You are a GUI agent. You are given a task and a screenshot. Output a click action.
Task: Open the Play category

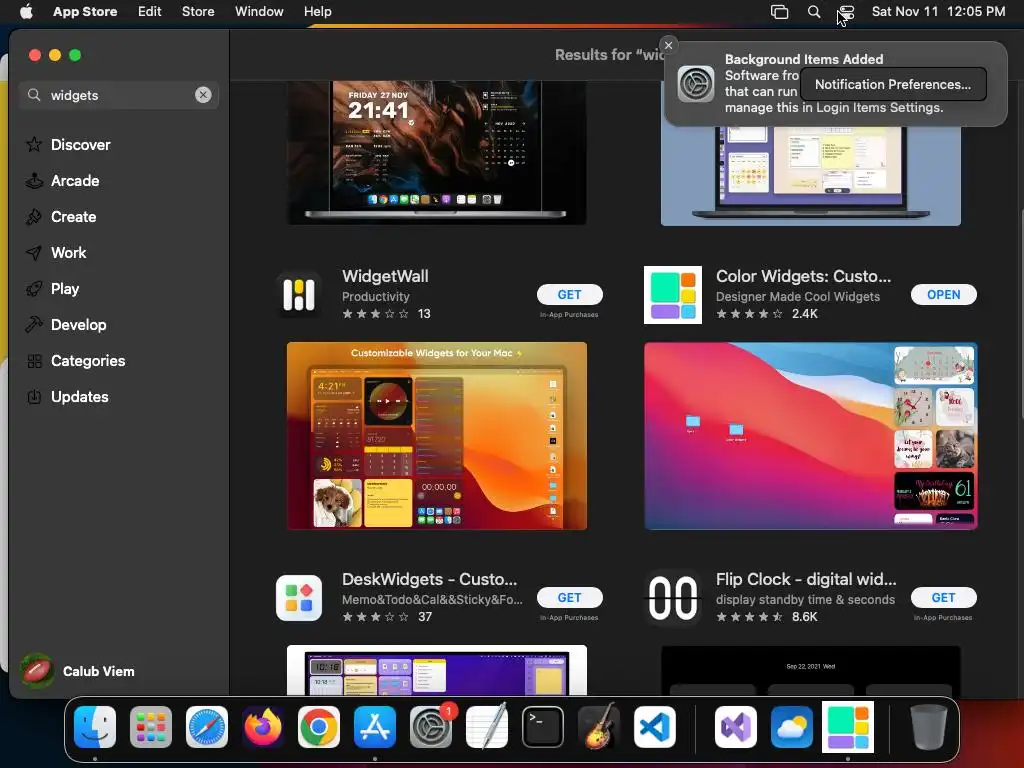click(53, 288)
